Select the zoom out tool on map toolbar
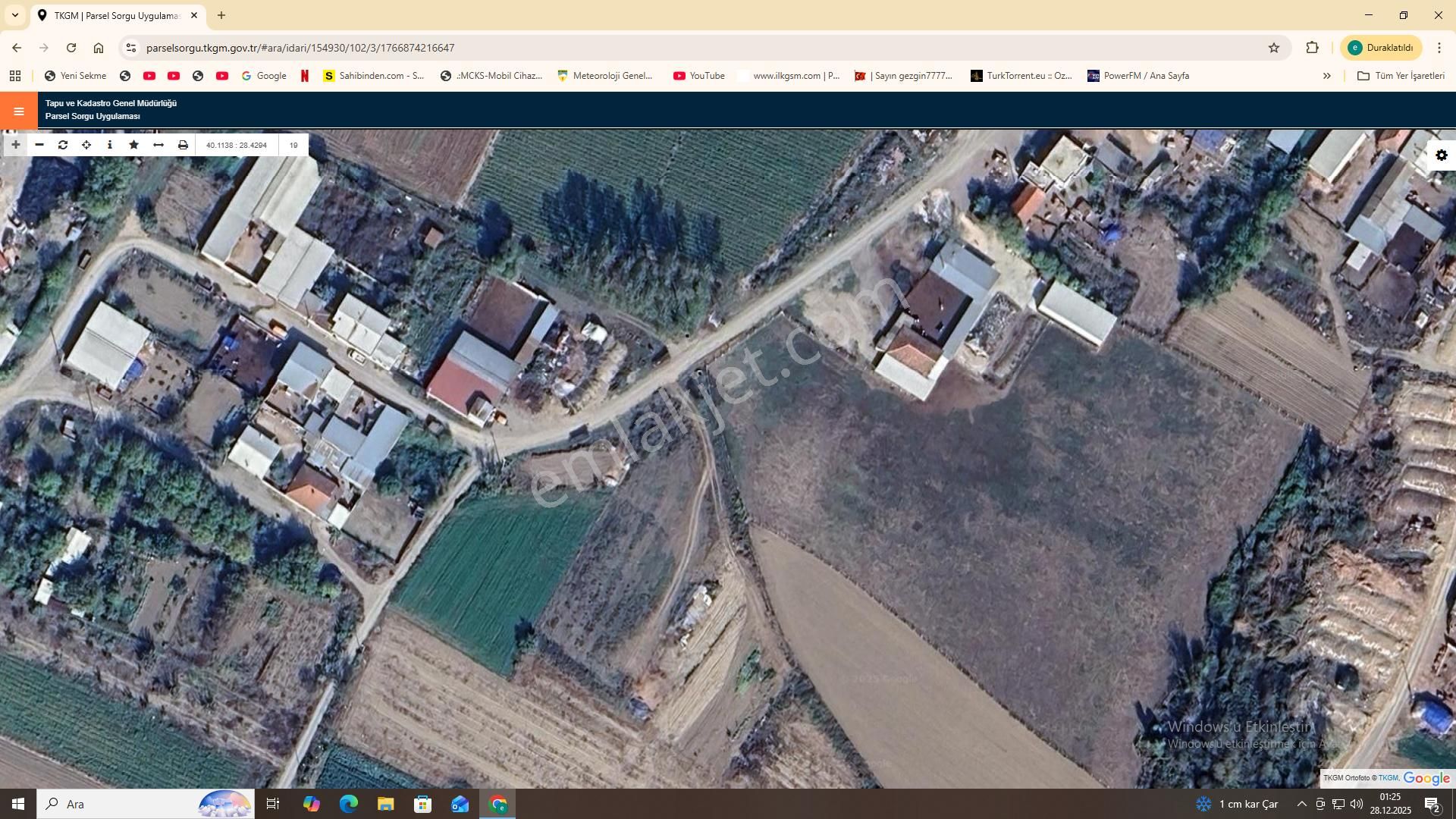1456x819 pixels. pos(39,144)
